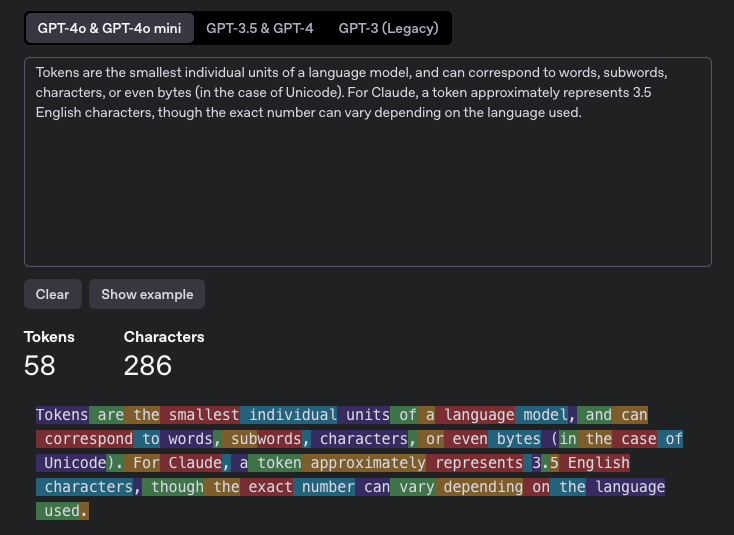Click the highlighted token "represents"
Viewport: 734px width, 535px height.
pyautogui.click(x=475, y=462)
